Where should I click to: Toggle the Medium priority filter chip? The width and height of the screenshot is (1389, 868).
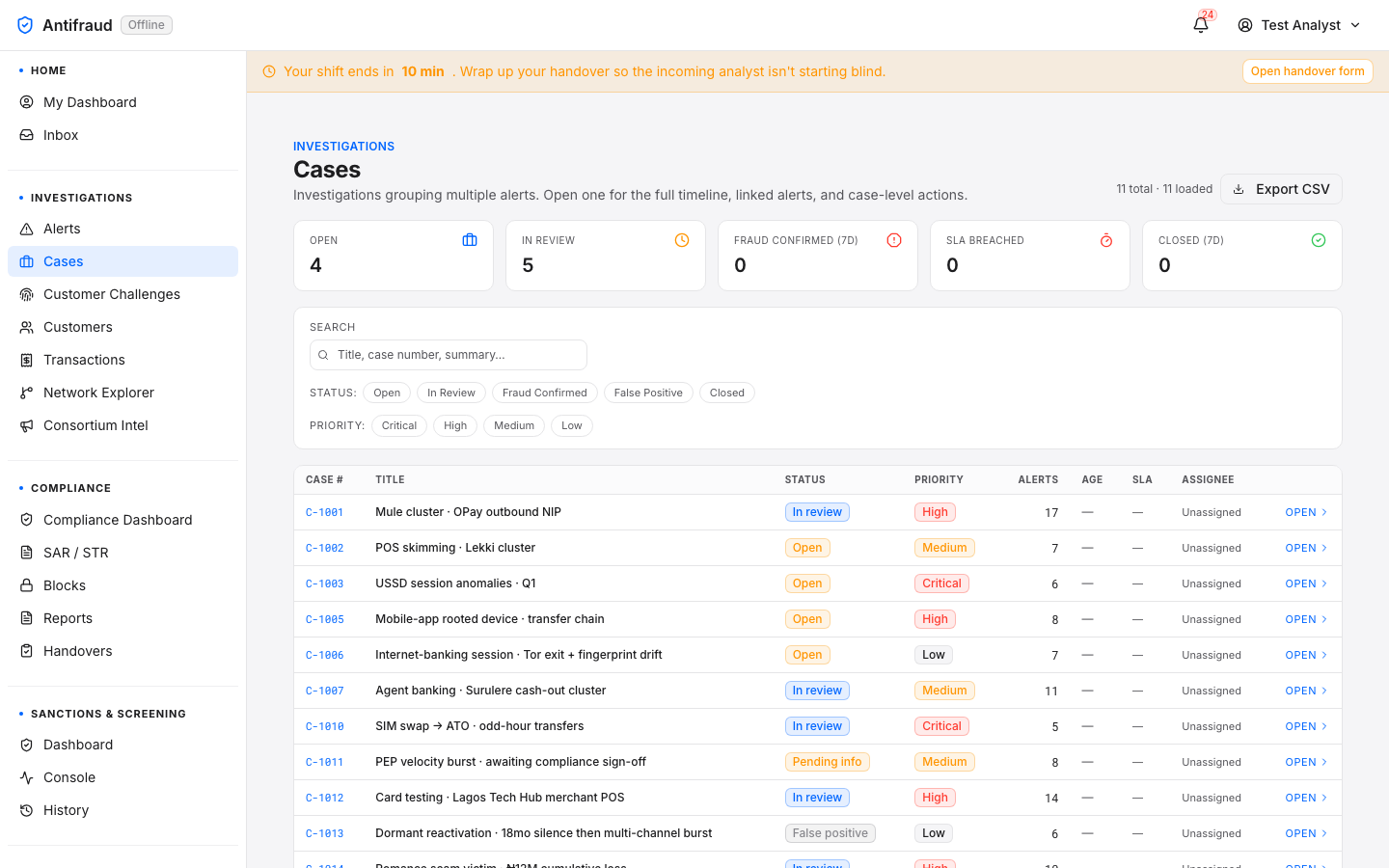pos(514,425)
